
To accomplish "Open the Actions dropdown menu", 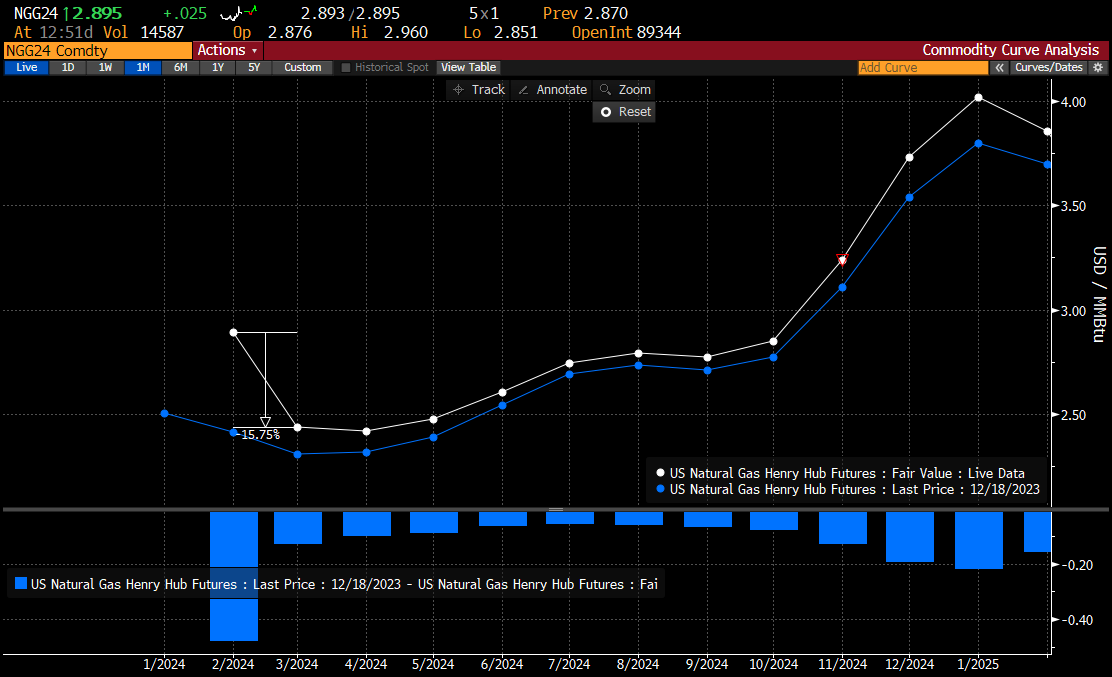I will 227,50.
